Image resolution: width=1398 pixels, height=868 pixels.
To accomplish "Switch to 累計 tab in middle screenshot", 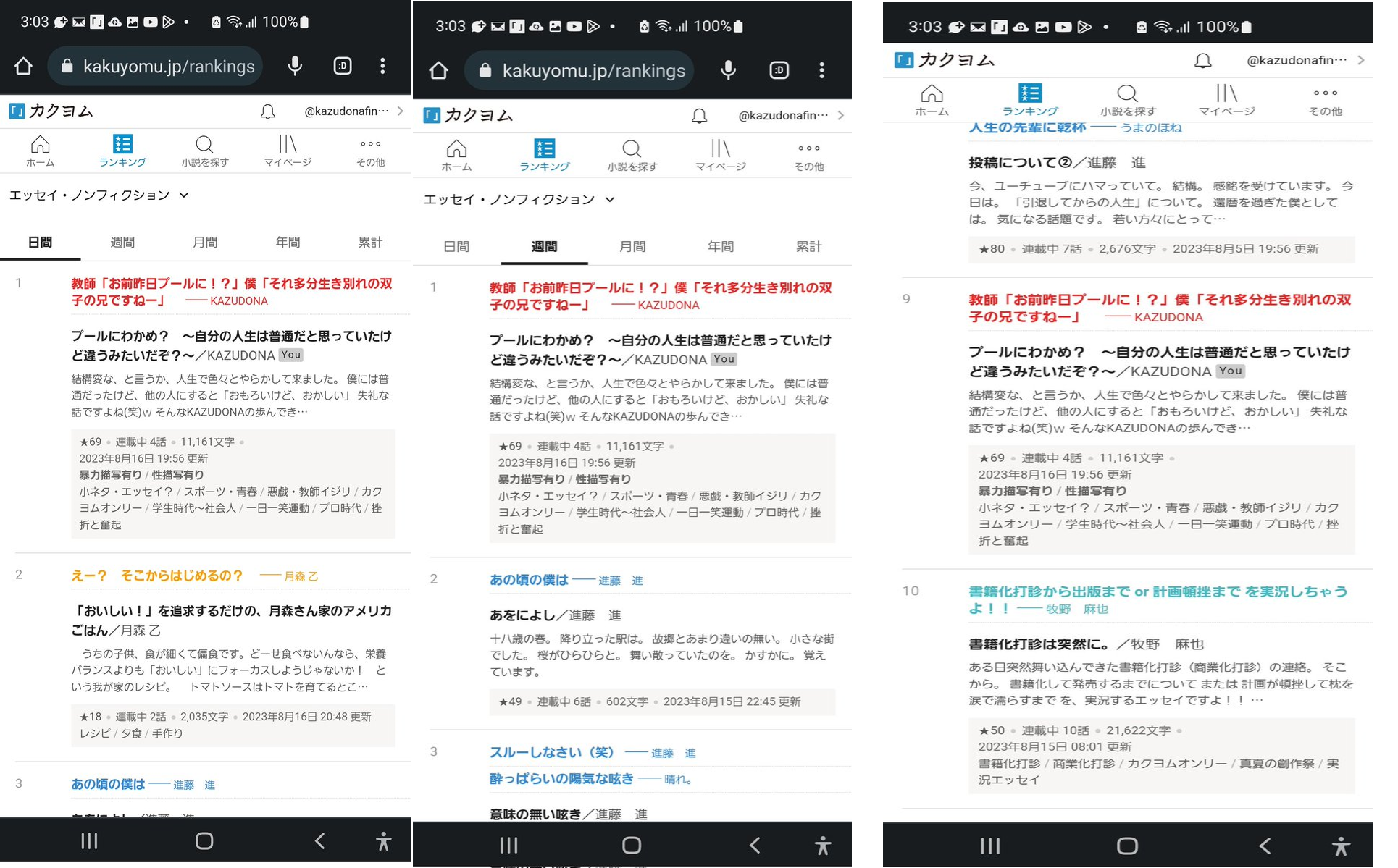I will pos(808,247).
